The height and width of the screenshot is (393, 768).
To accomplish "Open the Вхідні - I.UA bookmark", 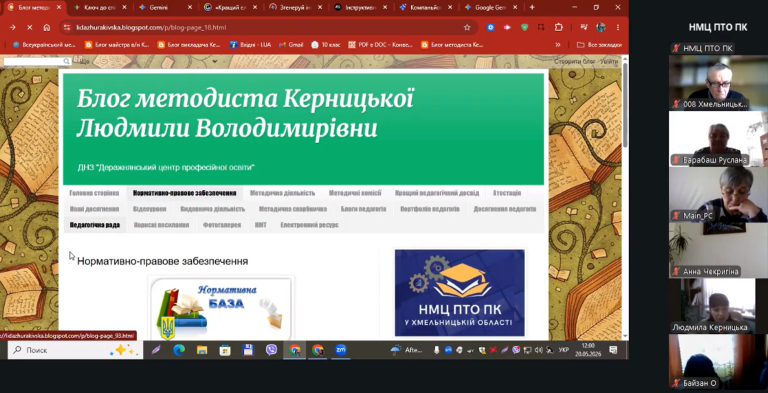I will tap(250, 45).
